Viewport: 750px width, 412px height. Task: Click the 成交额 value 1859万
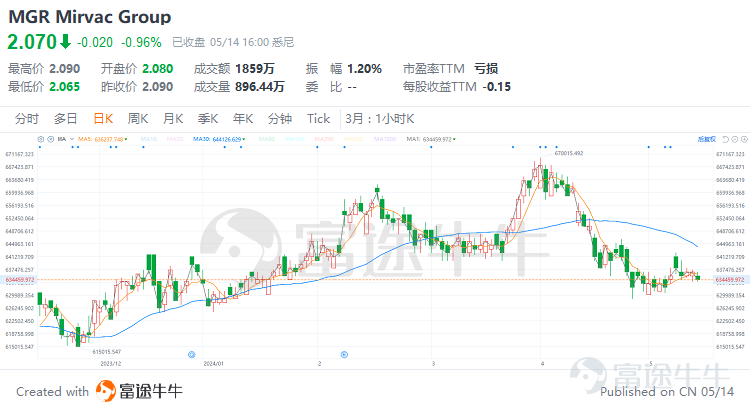[x=255, y=69]
